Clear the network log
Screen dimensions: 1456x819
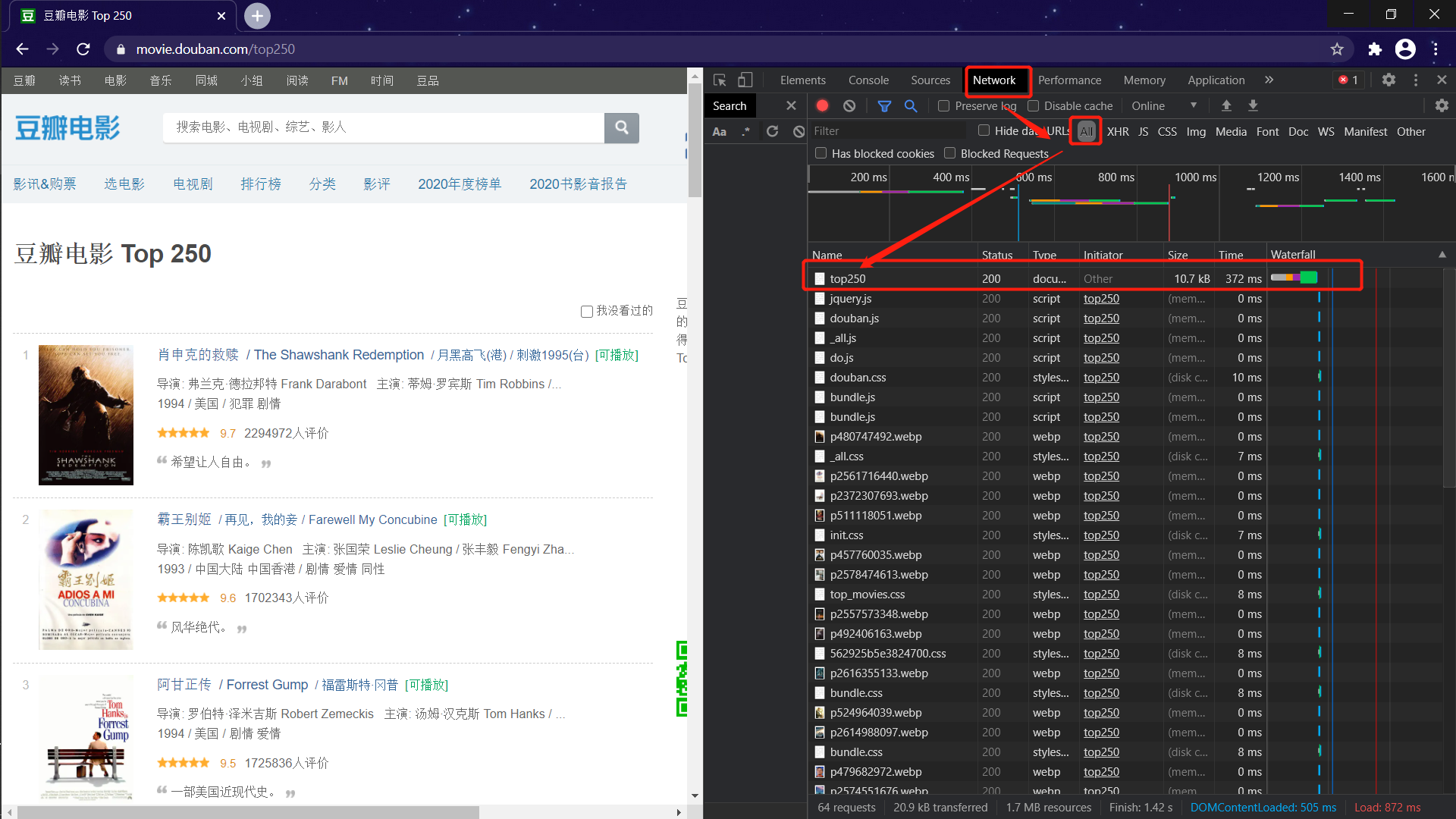tap(849, 105)
